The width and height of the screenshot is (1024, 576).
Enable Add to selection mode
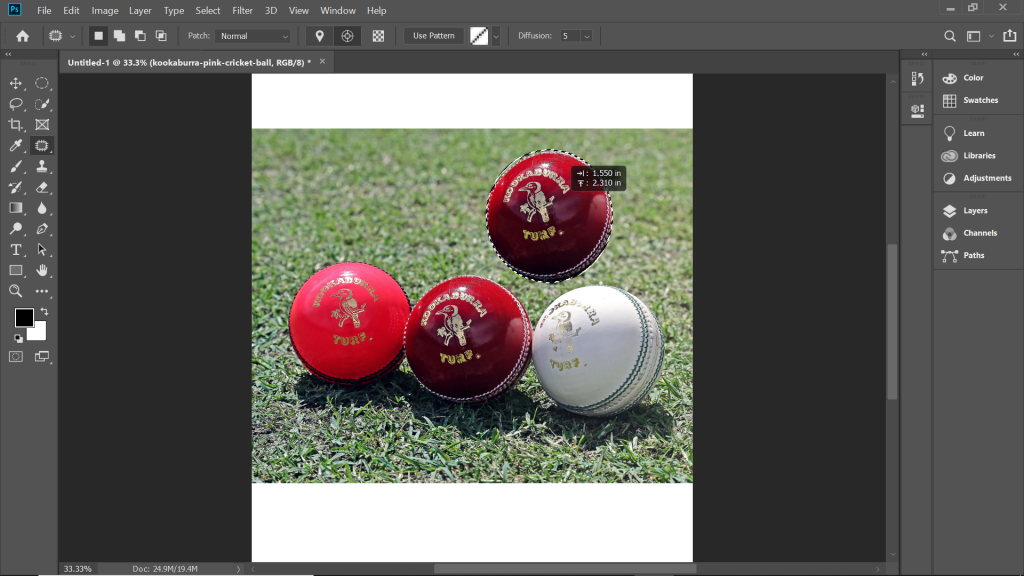[119, 35]
